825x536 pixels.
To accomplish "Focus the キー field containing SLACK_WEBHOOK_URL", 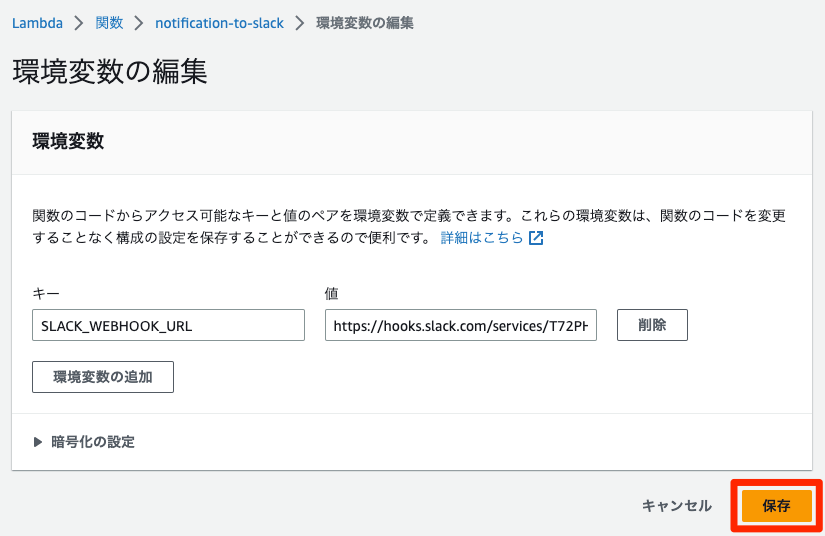I will pyautogui.click(x=168, y=325).
